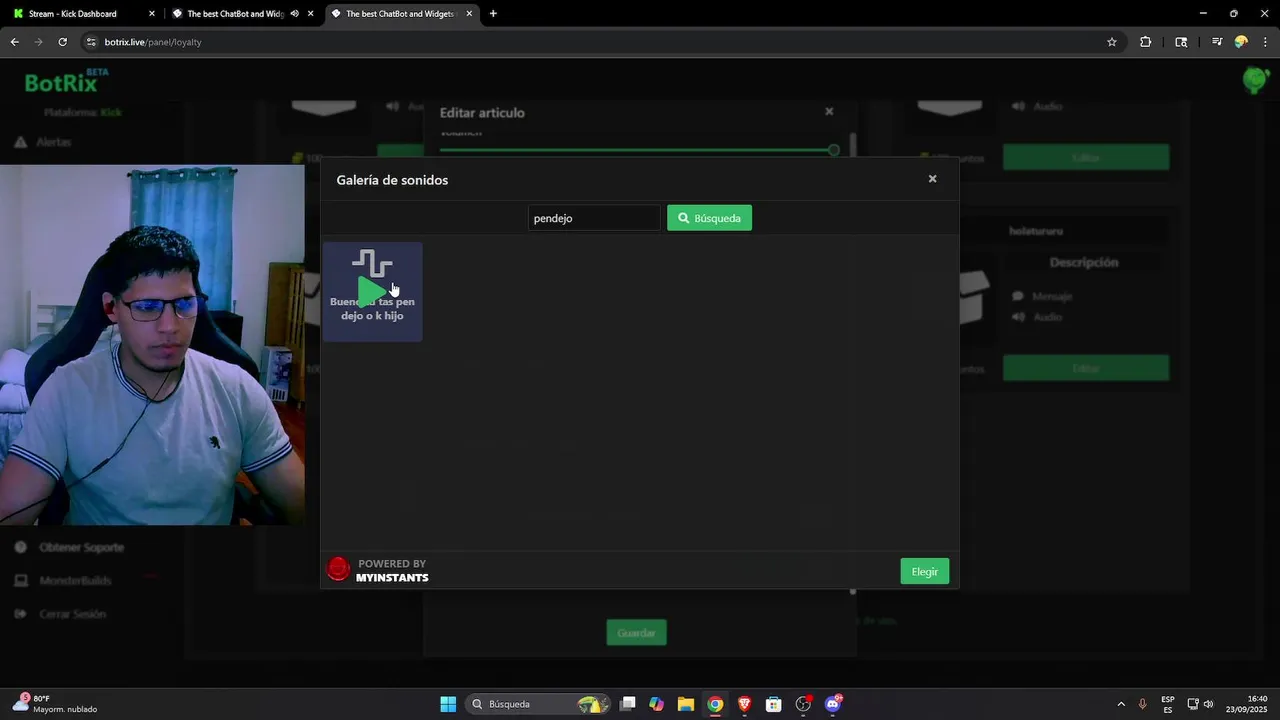1280x720 pixels.
Task: Open the Windows Start menu
Action: click(x=448, y=704)
